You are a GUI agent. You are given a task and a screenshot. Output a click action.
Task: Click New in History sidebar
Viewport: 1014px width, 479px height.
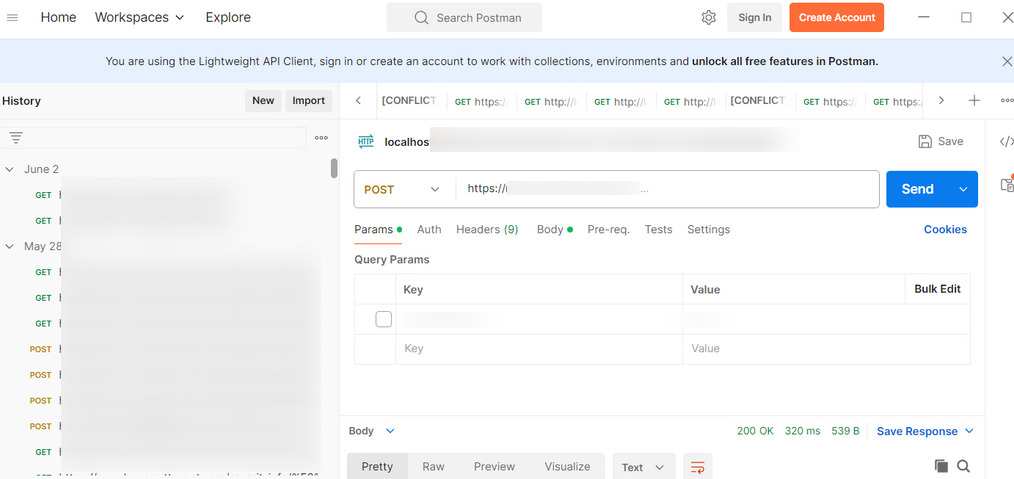tap(263, 100)
